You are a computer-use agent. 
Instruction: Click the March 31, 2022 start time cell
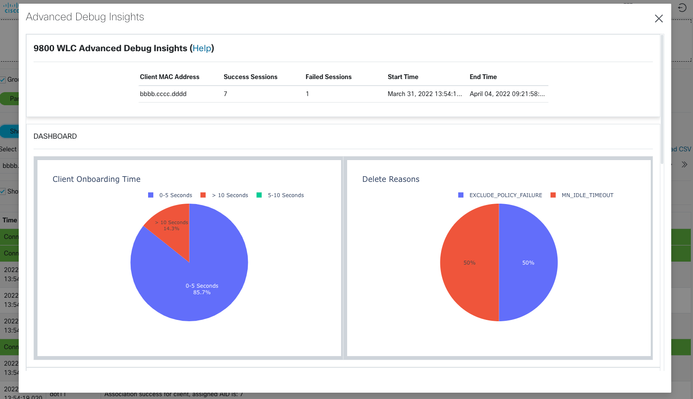coord(425,94)
